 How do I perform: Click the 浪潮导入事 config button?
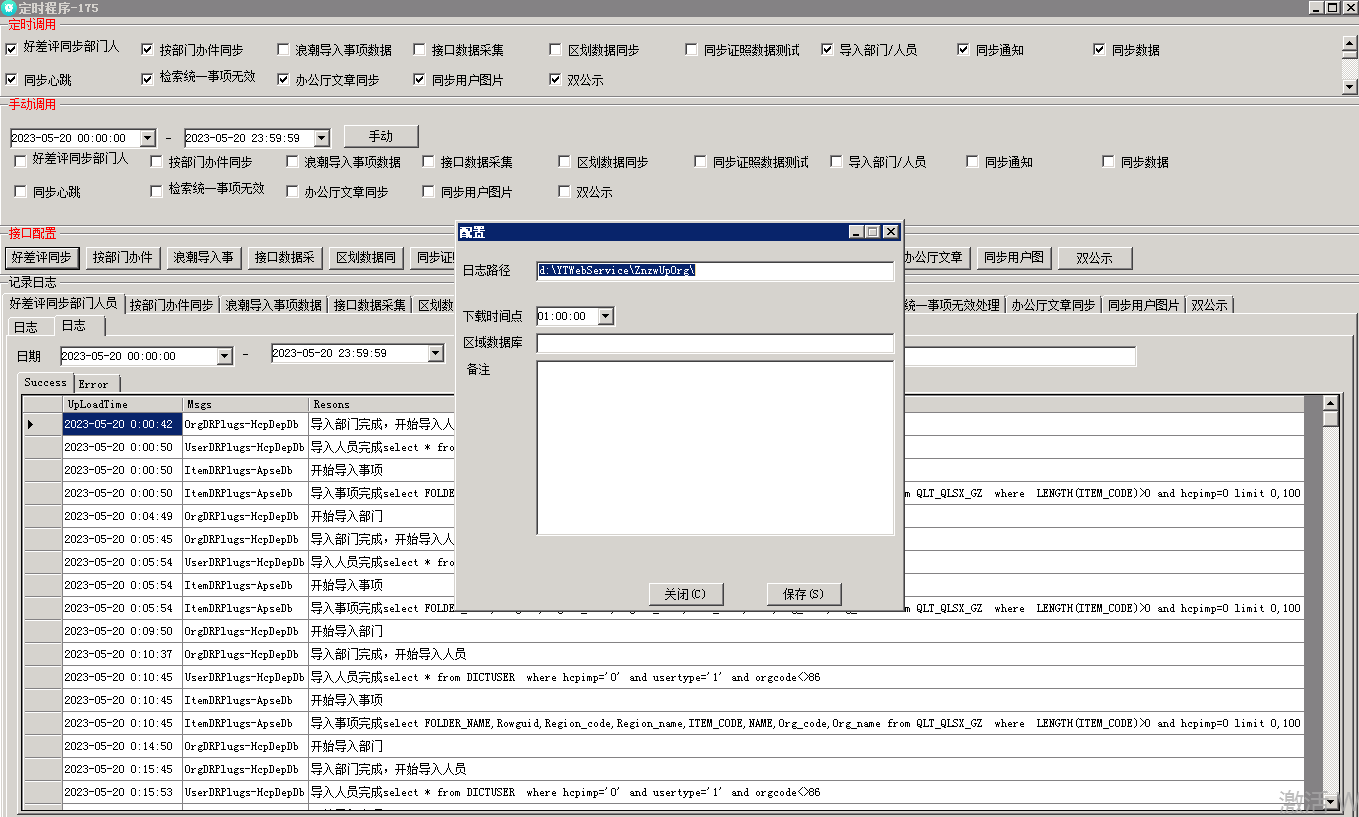tap(204, 258)
